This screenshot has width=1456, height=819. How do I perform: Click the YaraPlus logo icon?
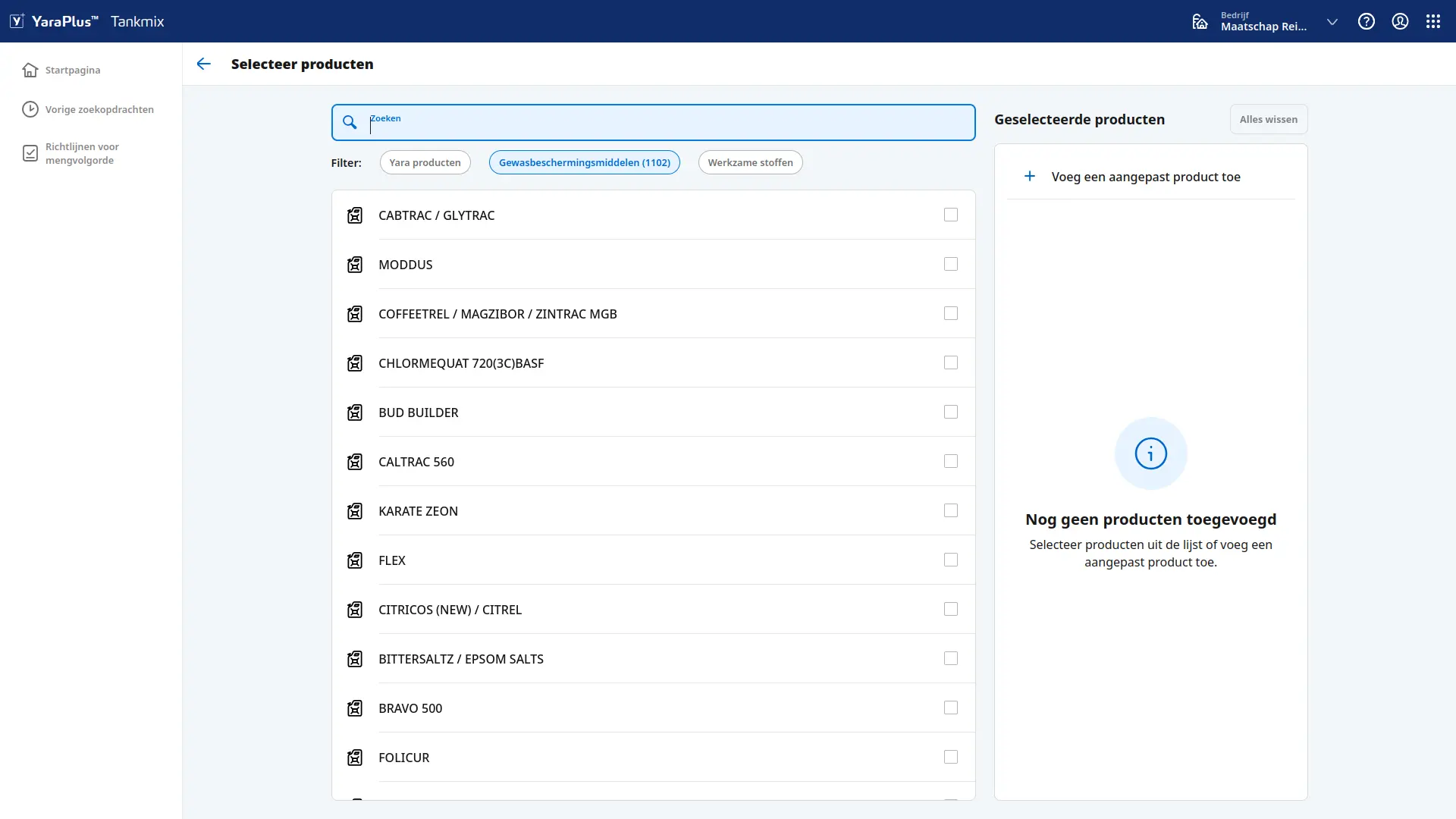(x=17, y=21)
